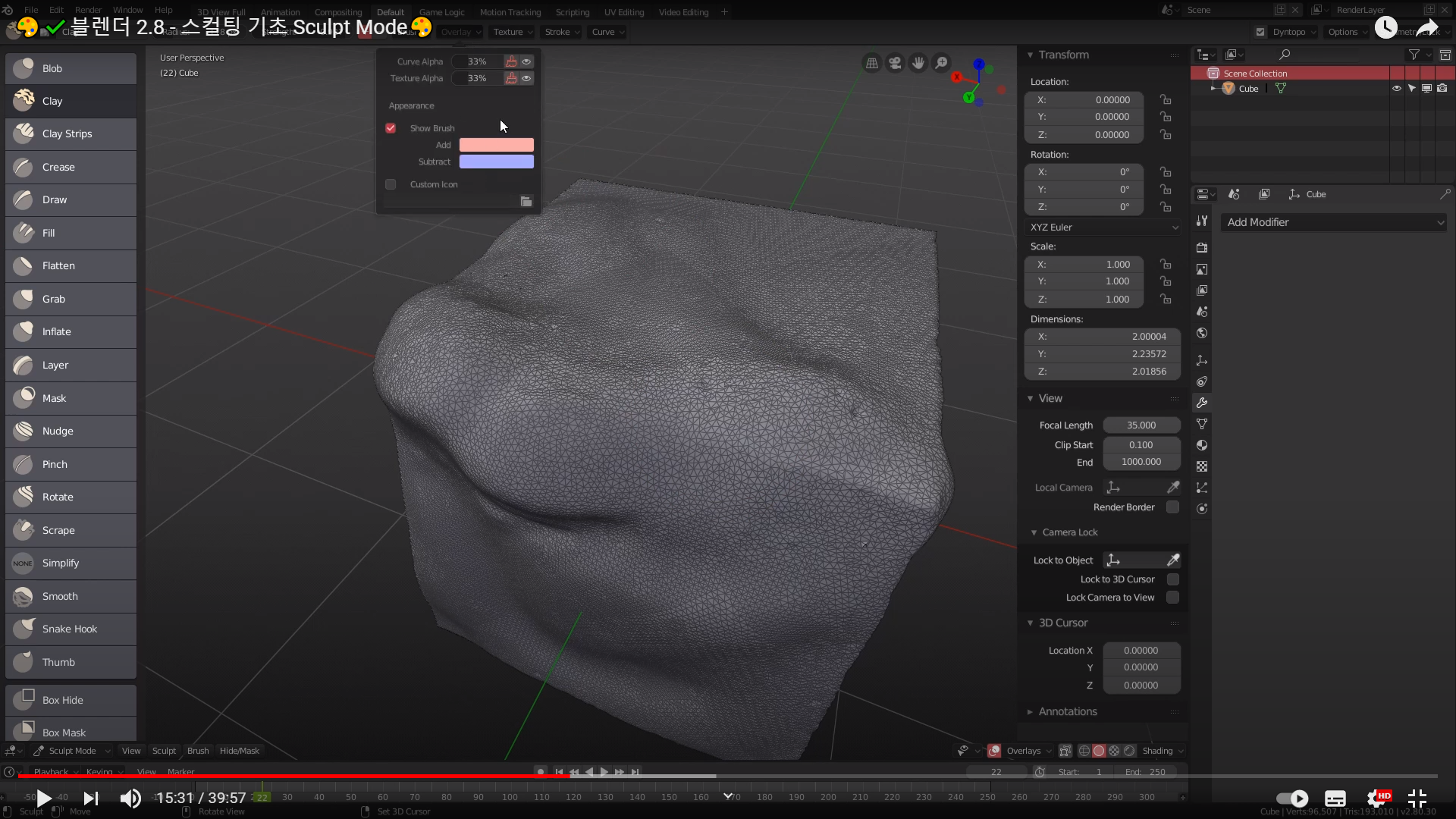Select the Snake Hook brush

(71, 629)
